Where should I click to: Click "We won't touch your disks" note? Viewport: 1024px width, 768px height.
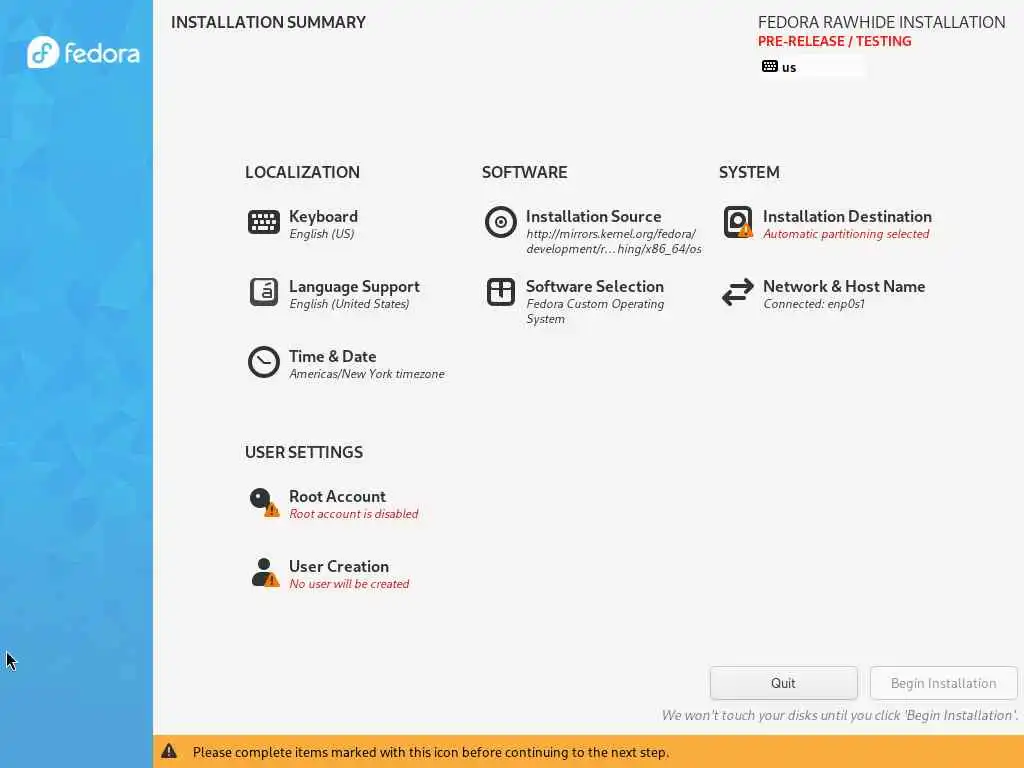[840, 715]
